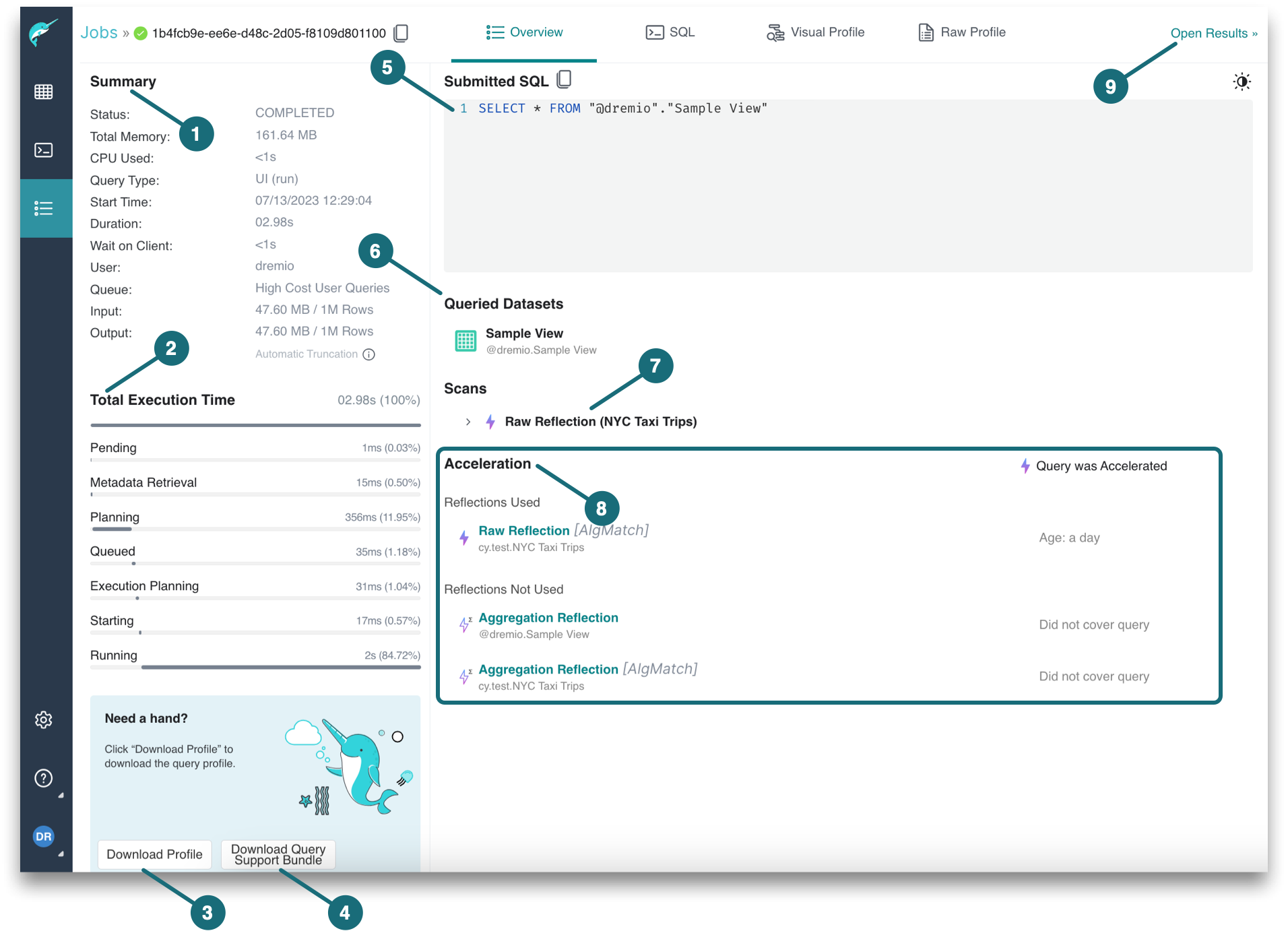Click Download Query Support Bundle
Screen dimensions: 1288x931
click(278, 854)
